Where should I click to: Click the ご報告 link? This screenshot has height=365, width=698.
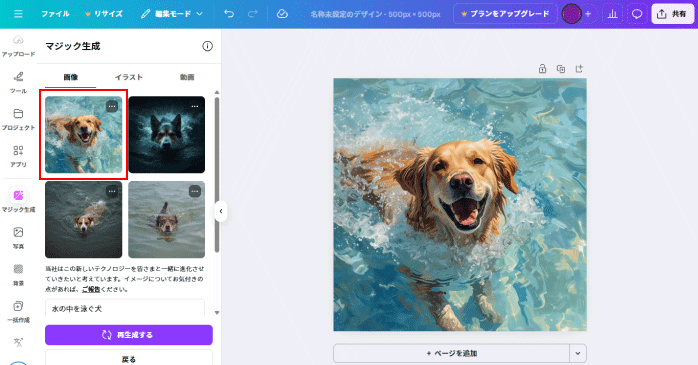[x=91, y=289]
